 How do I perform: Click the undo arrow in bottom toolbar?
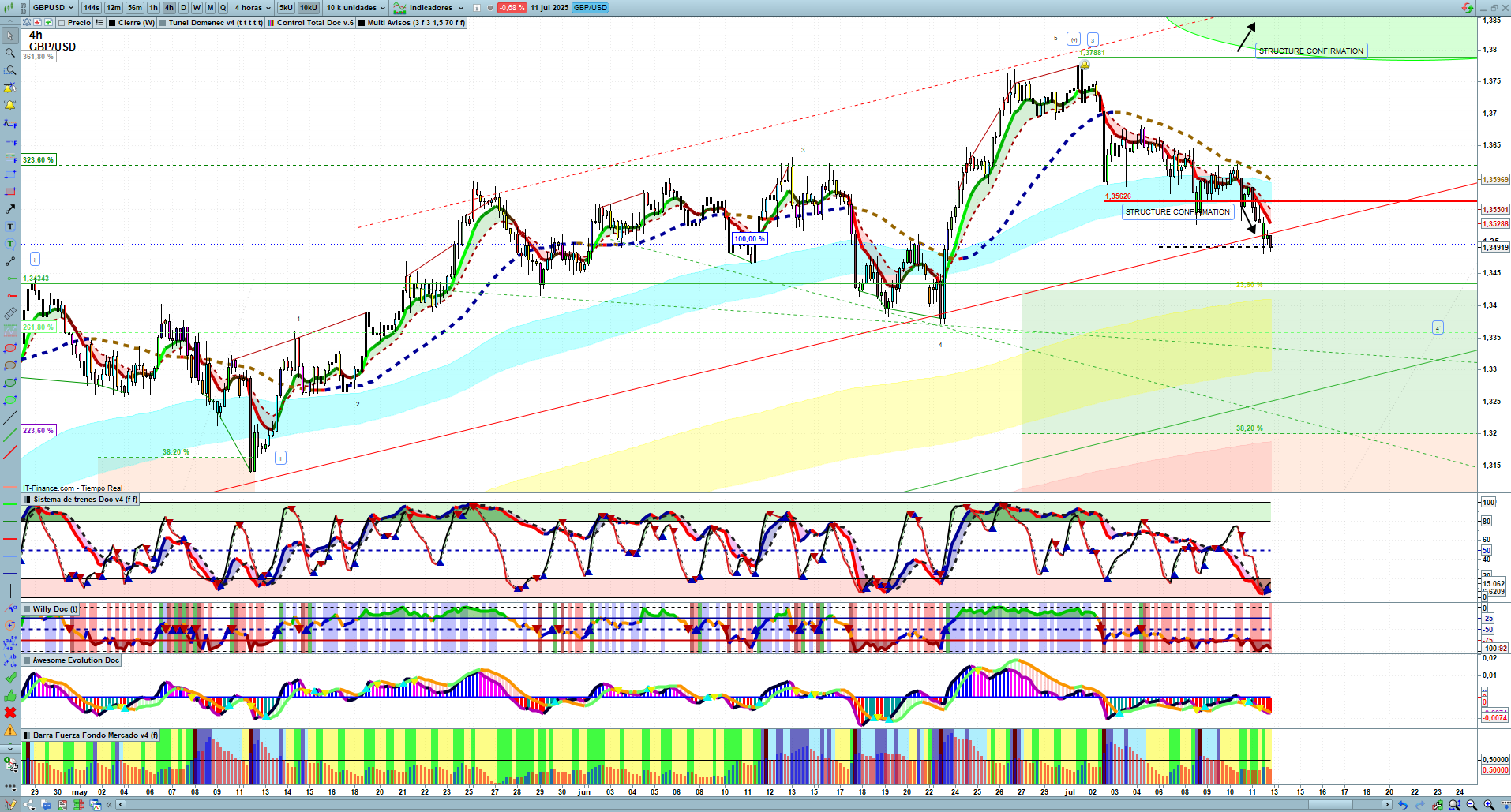1403,805
